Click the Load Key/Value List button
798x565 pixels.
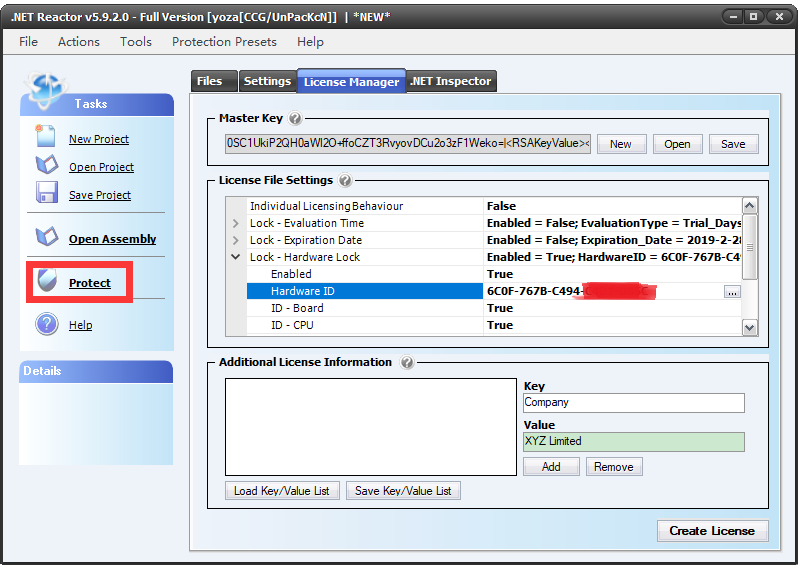point(283,490)
